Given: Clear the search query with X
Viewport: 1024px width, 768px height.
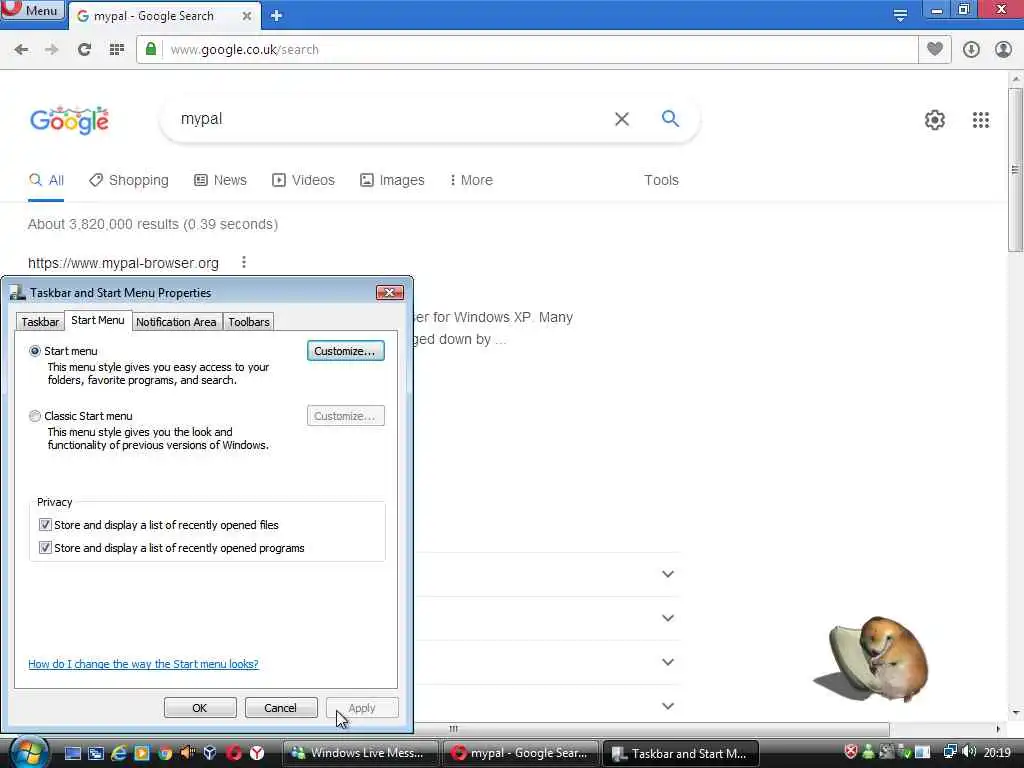Looking at the screenshot, I should pos(622,119).
